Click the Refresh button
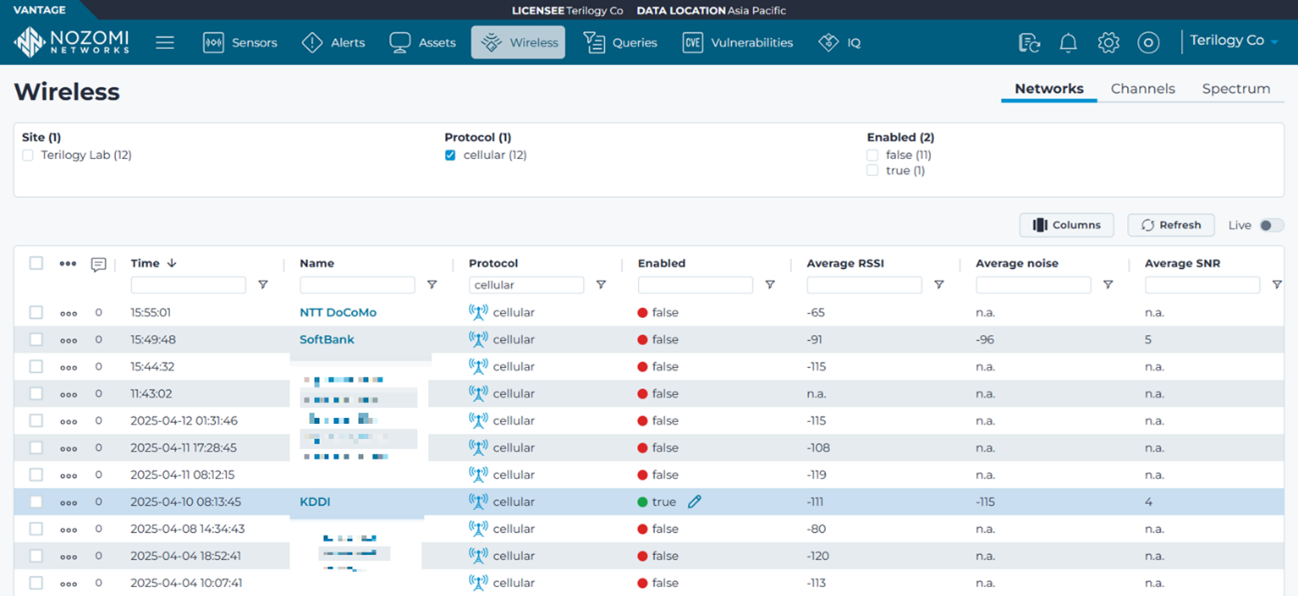This screenshot has height=596, width=1298. click(x=1171, y=225)
